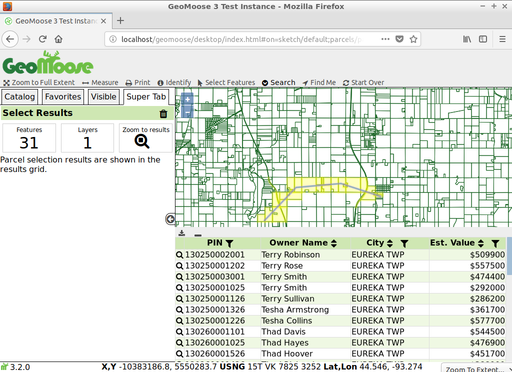Open the Est. Value column filter
This screenshot has height=372, width=512.
click(495, 244)
